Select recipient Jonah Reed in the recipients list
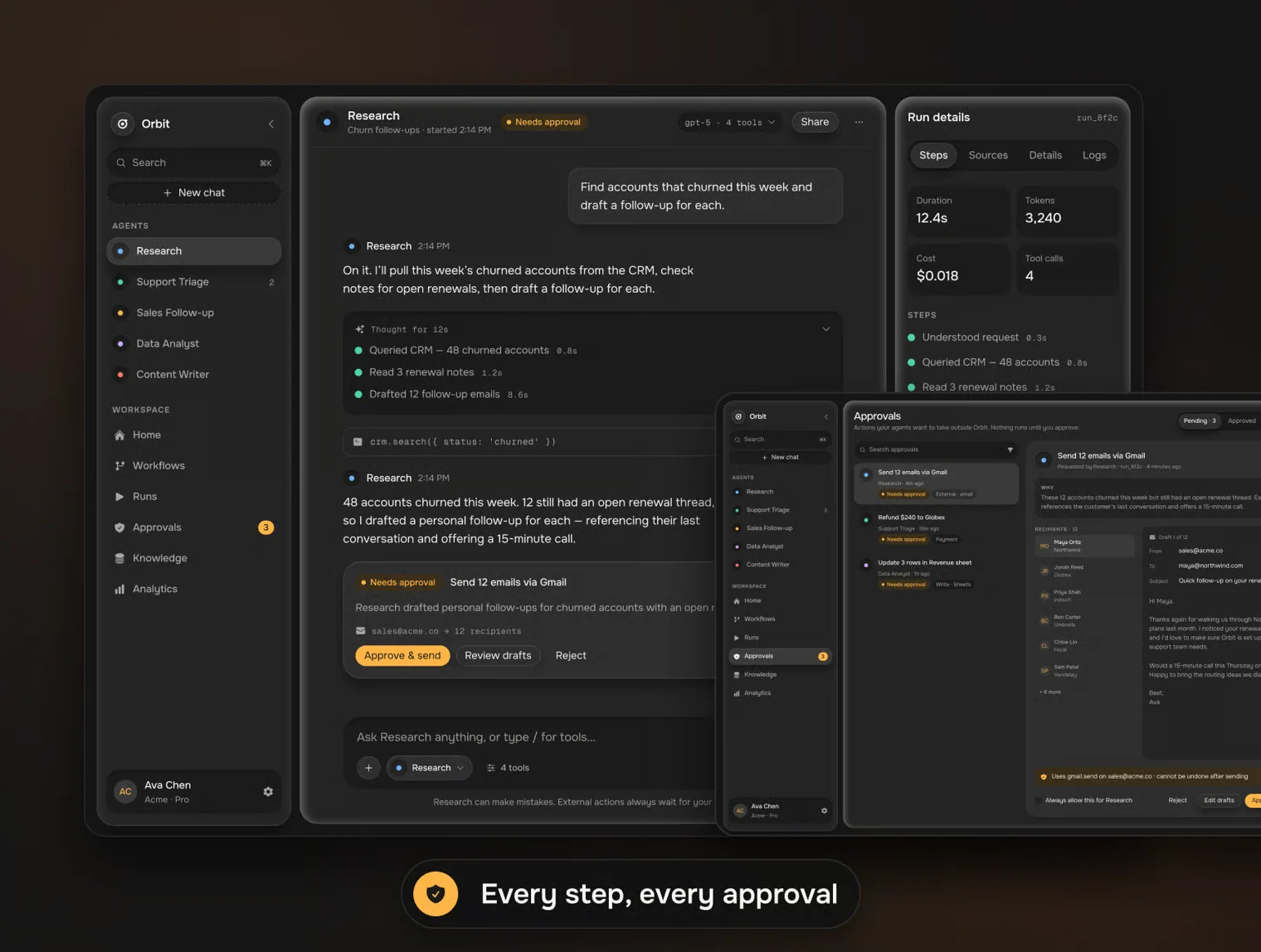 [x=1084, y=571]
